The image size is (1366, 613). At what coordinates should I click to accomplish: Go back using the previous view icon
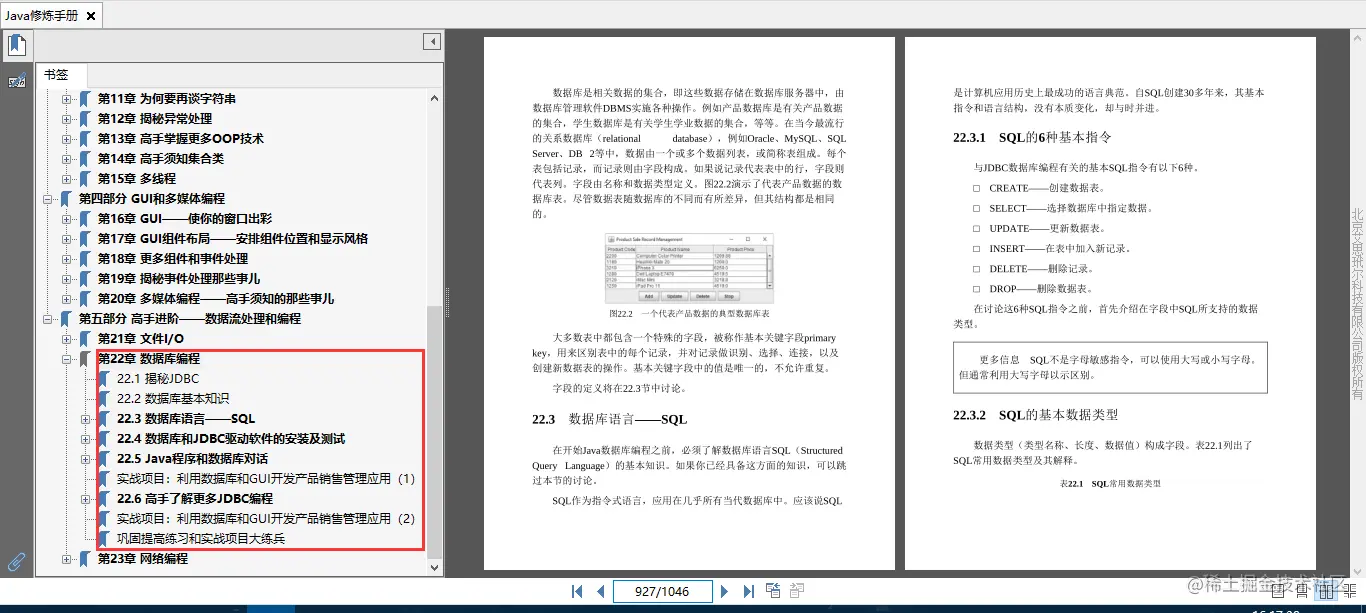(x=772, y=590)
